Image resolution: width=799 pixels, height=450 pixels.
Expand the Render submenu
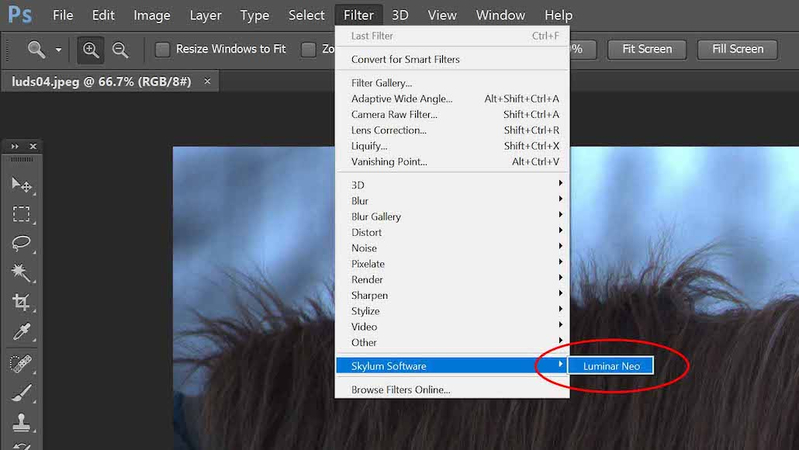click(x=452, y=280)
